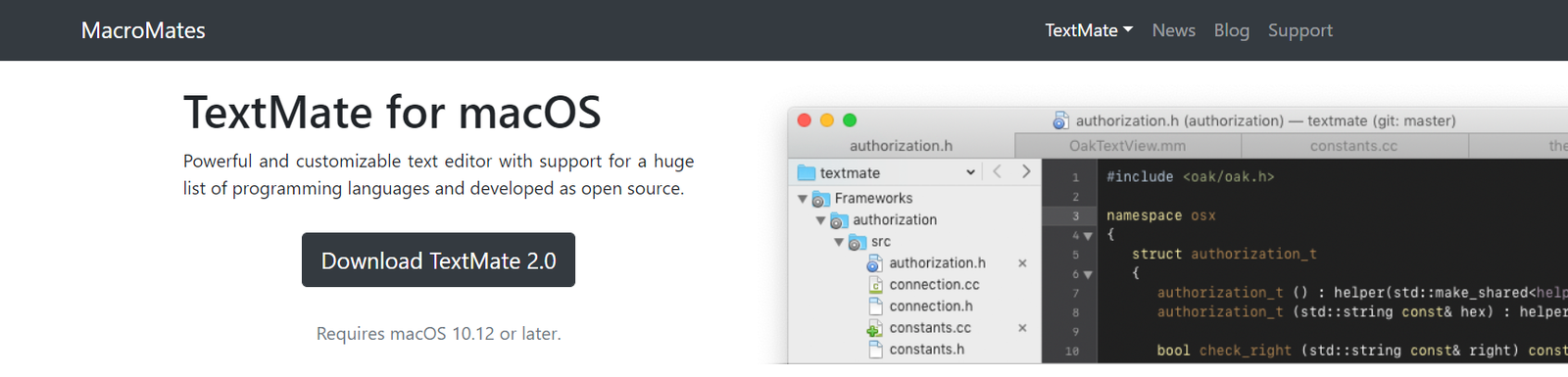Switch to the OakTextView.mm tab
1568x377 pixels.
pos(1127,146)
